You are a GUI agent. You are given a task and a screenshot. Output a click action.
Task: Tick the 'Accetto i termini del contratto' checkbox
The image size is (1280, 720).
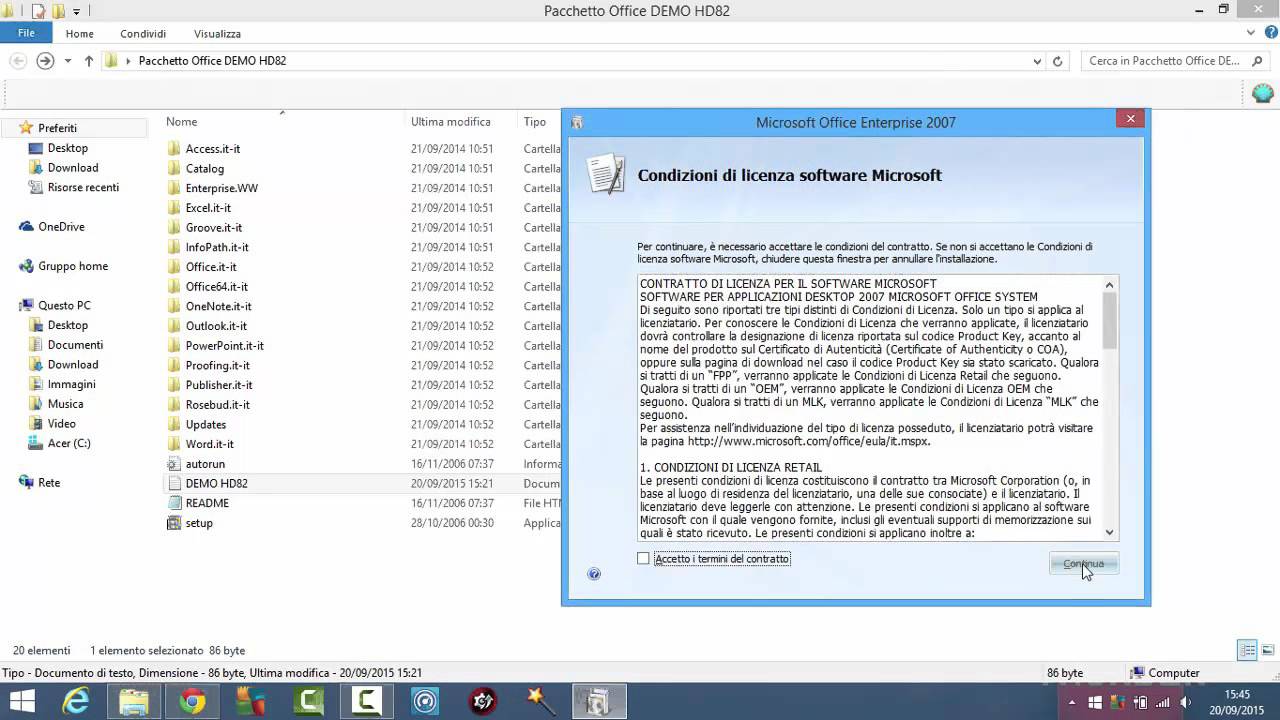coord(643,559)
